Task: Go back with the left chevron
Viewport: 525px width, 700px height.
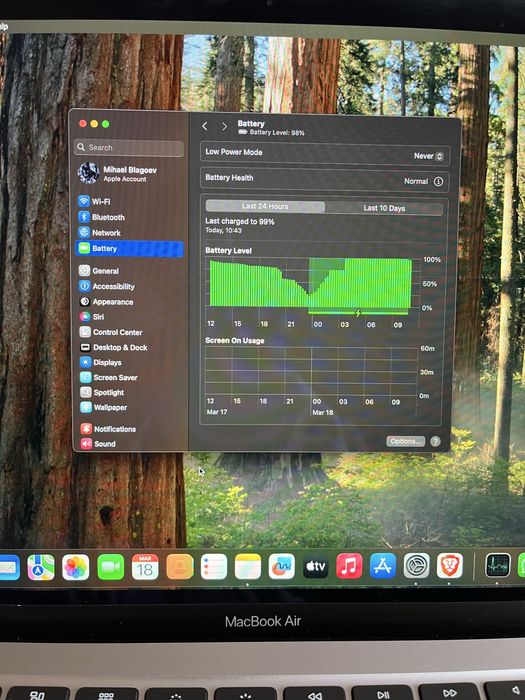Action: click(205, 126)
